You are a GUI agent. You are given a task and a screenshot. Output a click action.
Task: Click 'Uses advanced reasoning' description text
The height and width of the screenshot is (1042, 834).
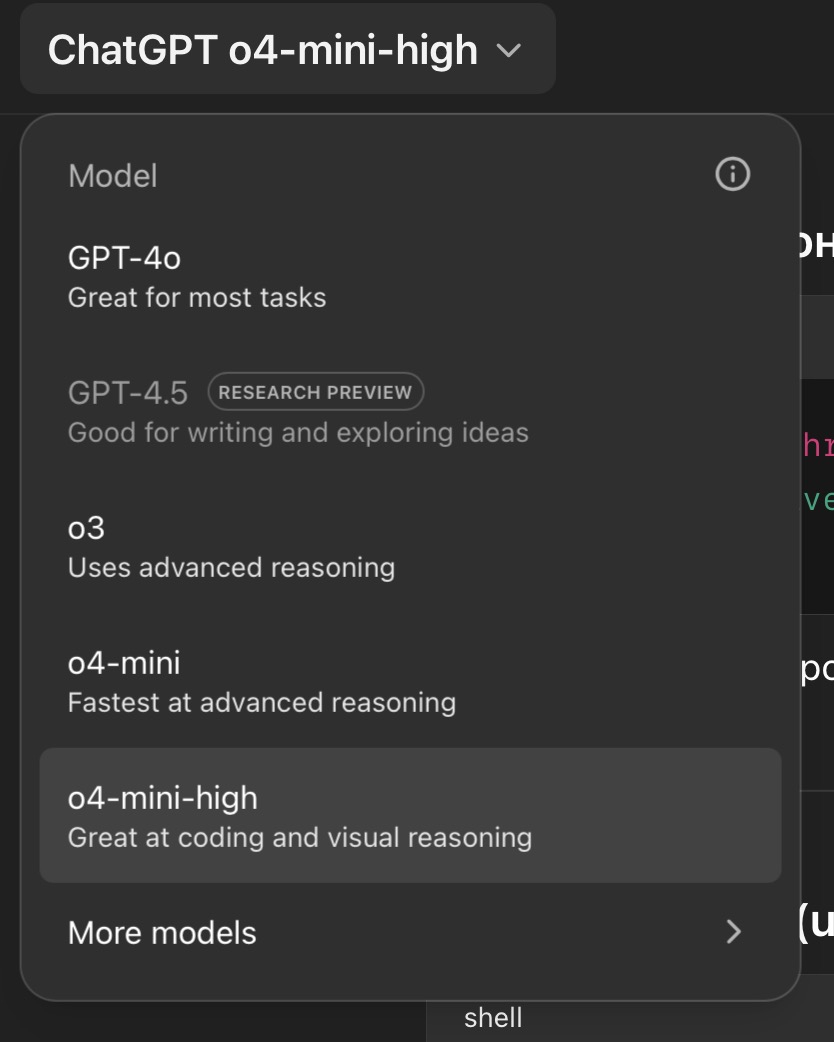(231, 568)
